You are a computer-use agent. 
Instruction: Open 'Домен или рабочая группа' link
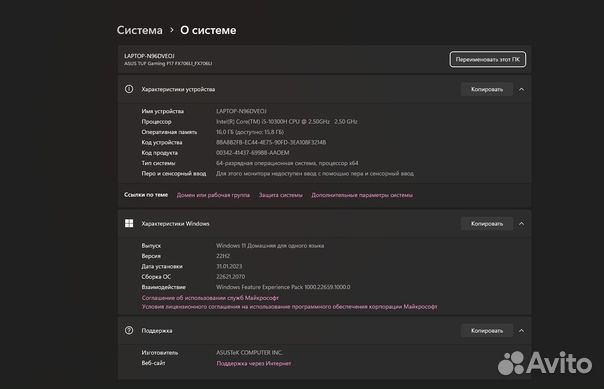(213, 195)
